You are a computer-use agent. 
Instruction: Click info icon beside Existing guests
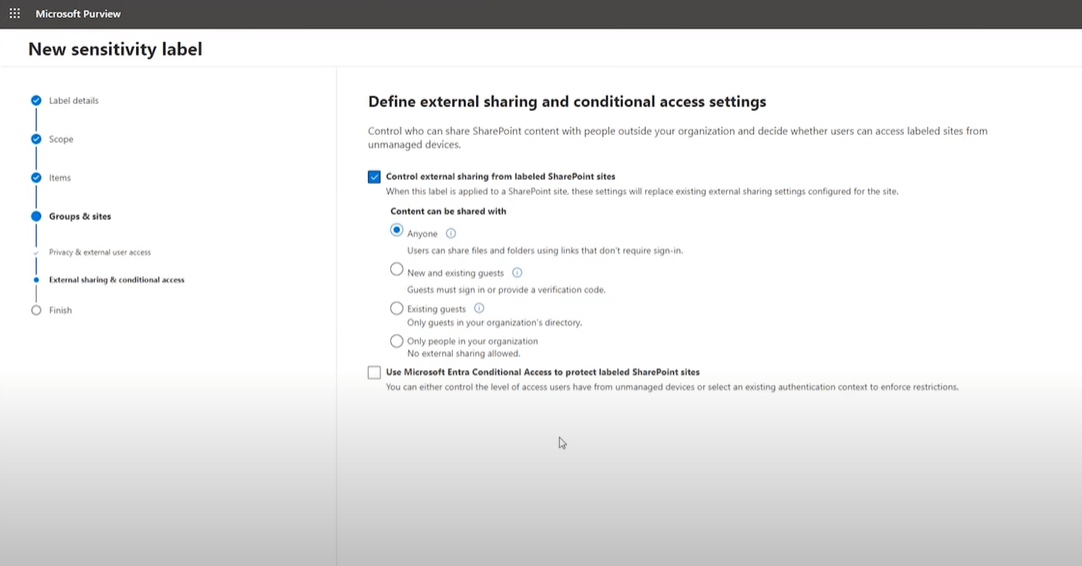pyautogui.click(x=479, y=308)
